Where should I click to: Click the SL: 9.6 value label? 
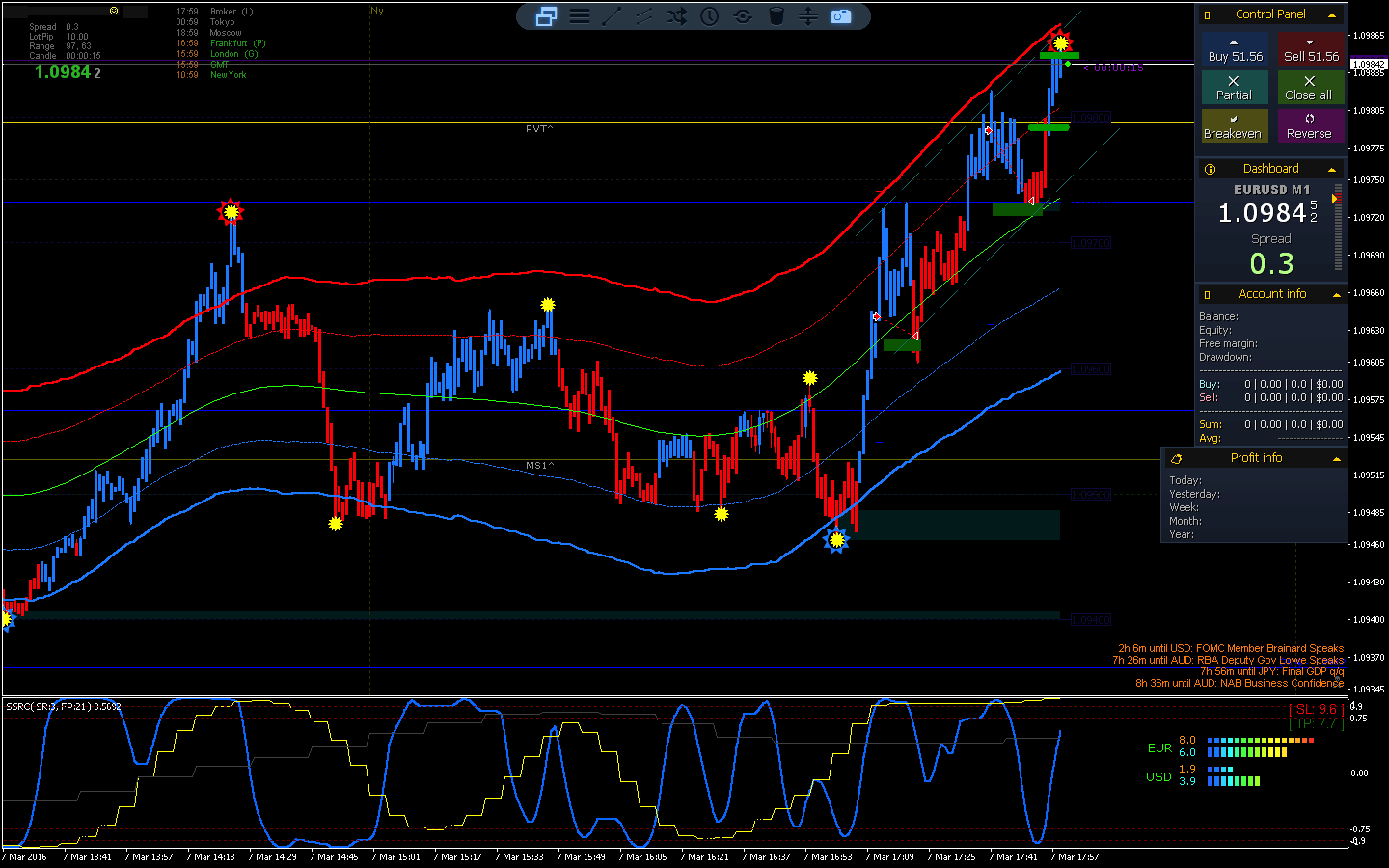point(1317,710)
